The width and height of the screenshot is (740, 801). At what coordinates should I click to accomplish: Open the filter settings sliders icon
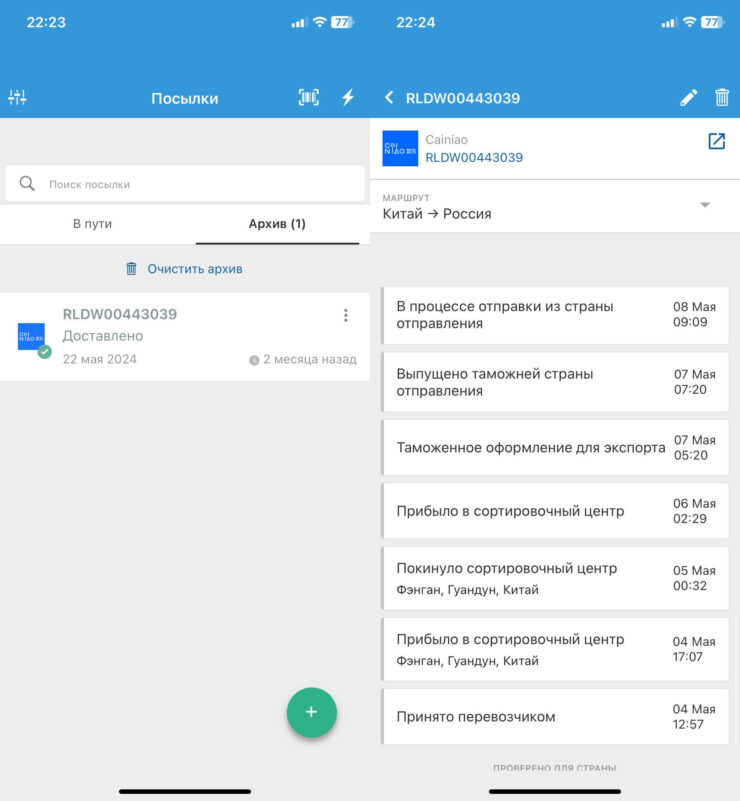click(x=17, y=97)
